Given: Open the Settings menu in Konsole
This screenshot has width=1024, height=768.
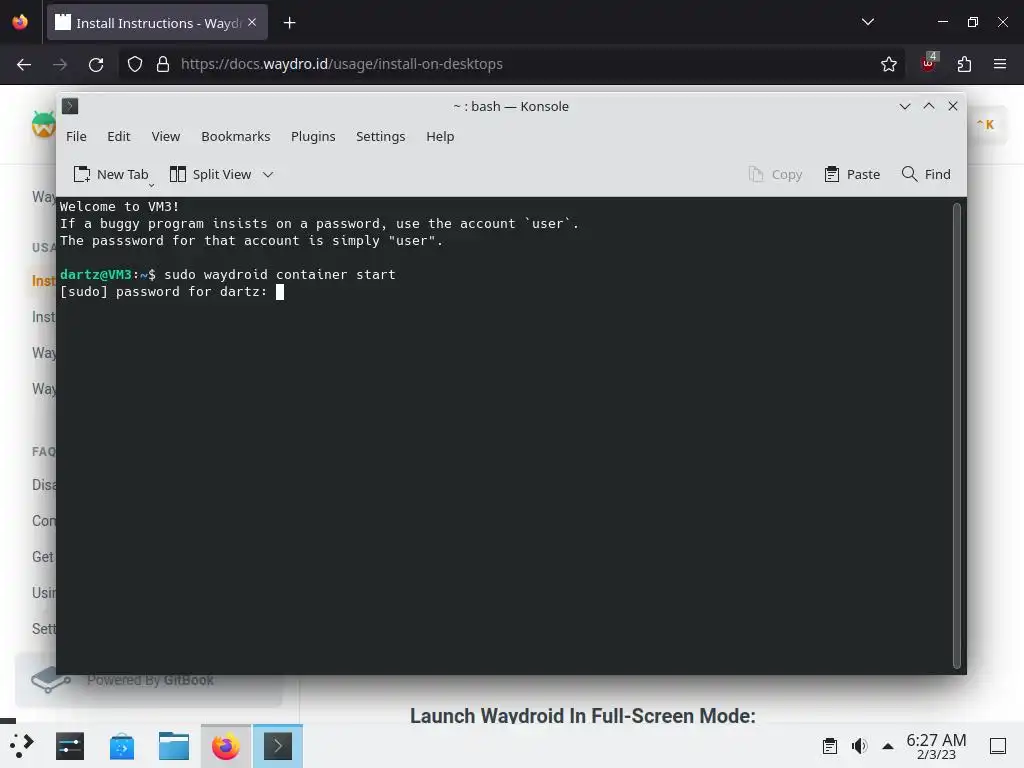Looking at the screenshot, I should 380,136.
